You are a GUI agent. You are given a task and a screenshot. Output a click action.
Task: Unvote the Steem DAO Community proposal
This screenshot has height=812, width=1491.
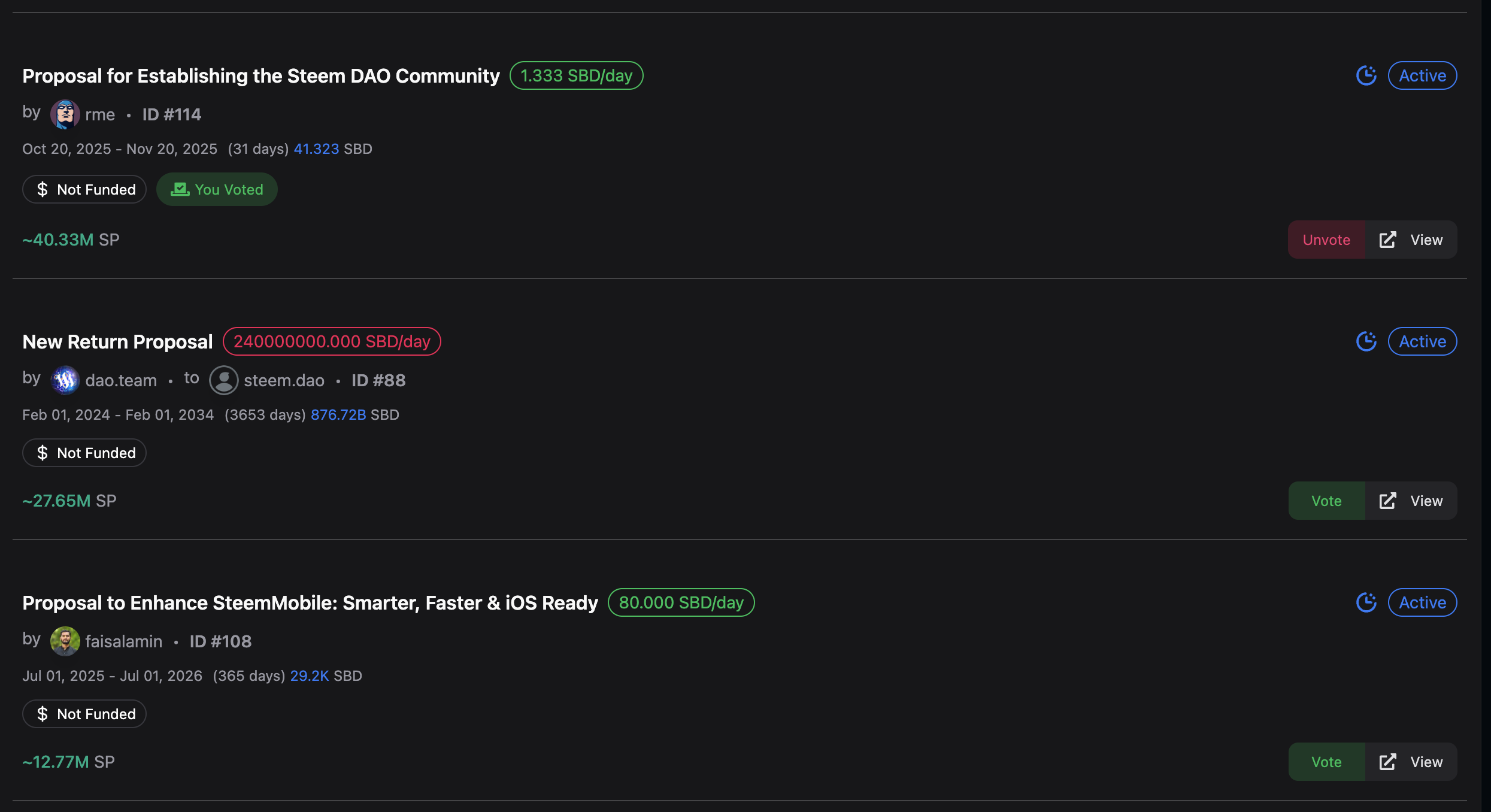(1326, 240)
